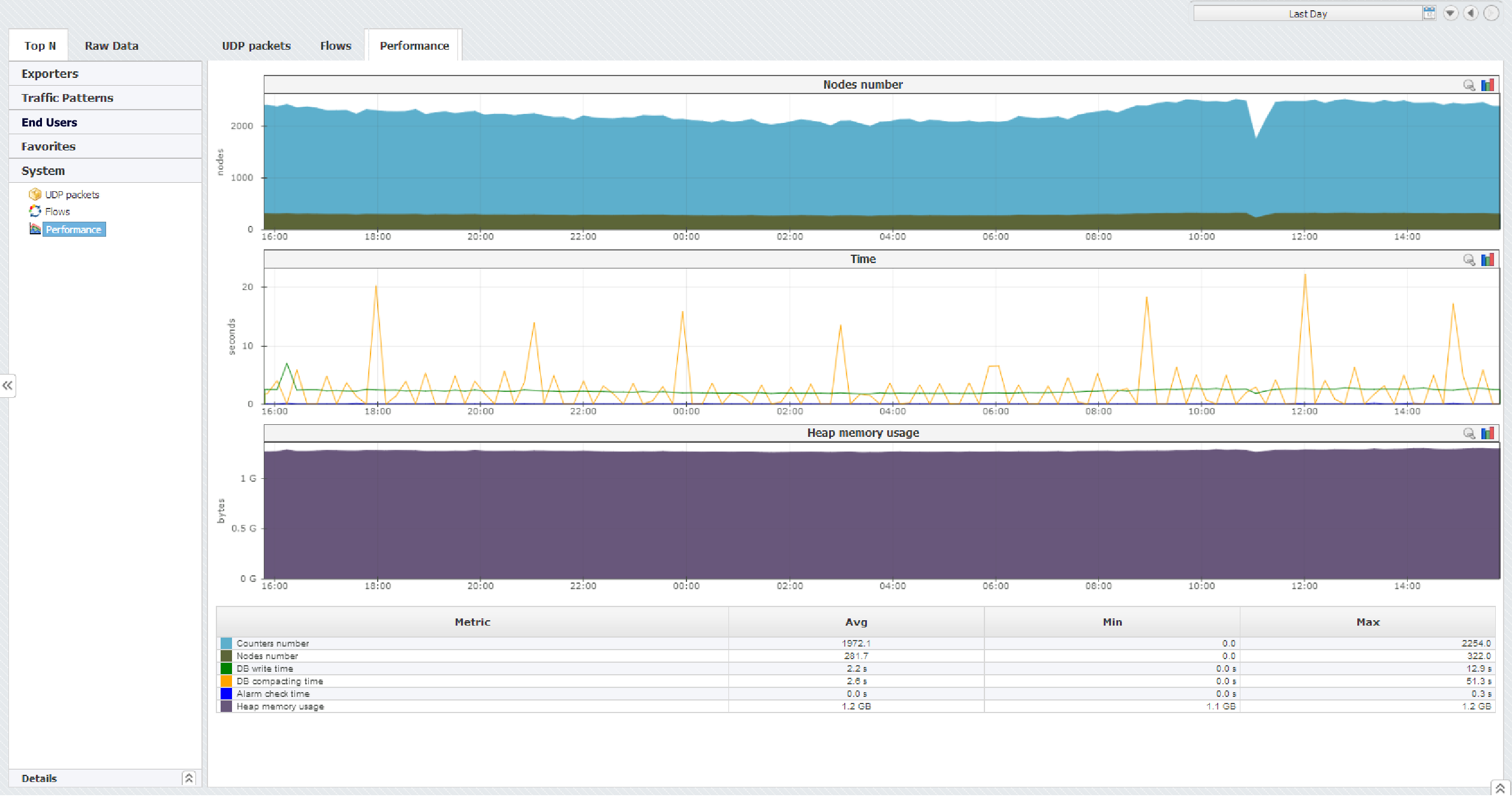Image resolution: width=1512 pixels, height=797 pixels.
Task: Collapse the Details panel chevron
Action: click(189, 777)
